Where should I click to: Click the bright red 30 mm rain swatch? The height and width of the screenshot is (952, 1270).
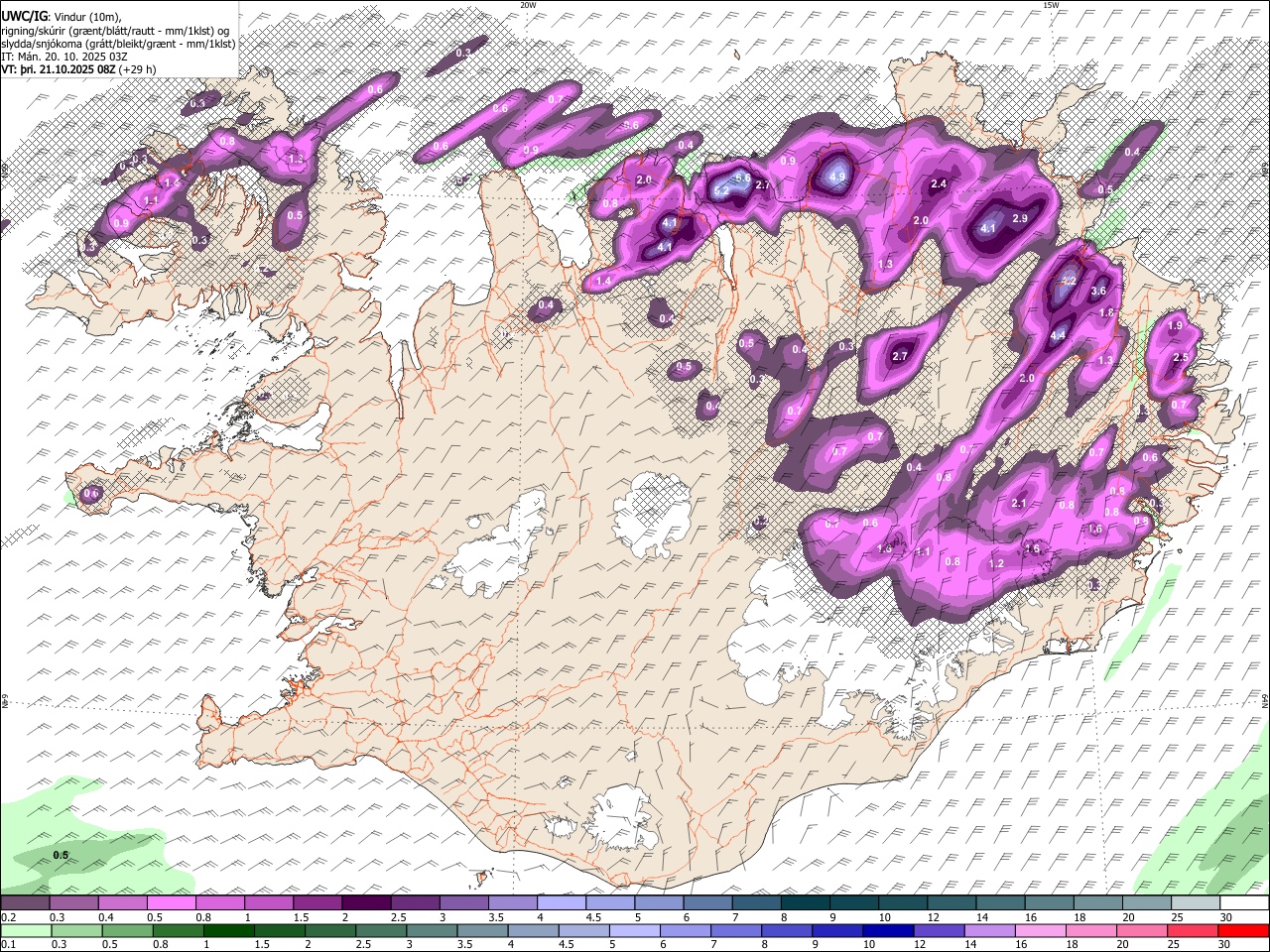pos(1243,930)
